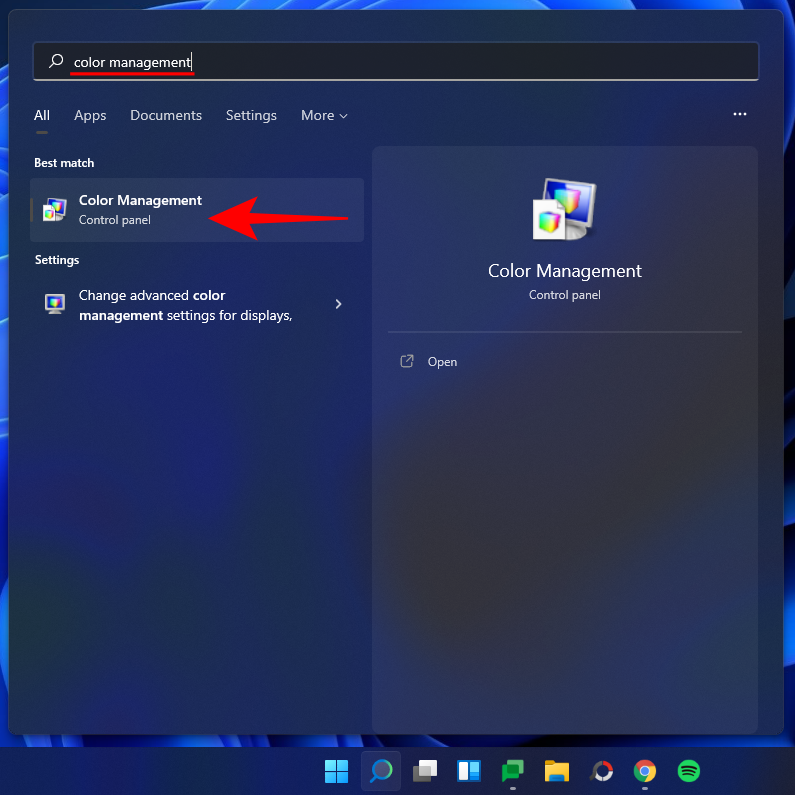
Task: Open Widgets from the taskbar
Action: 469,771
